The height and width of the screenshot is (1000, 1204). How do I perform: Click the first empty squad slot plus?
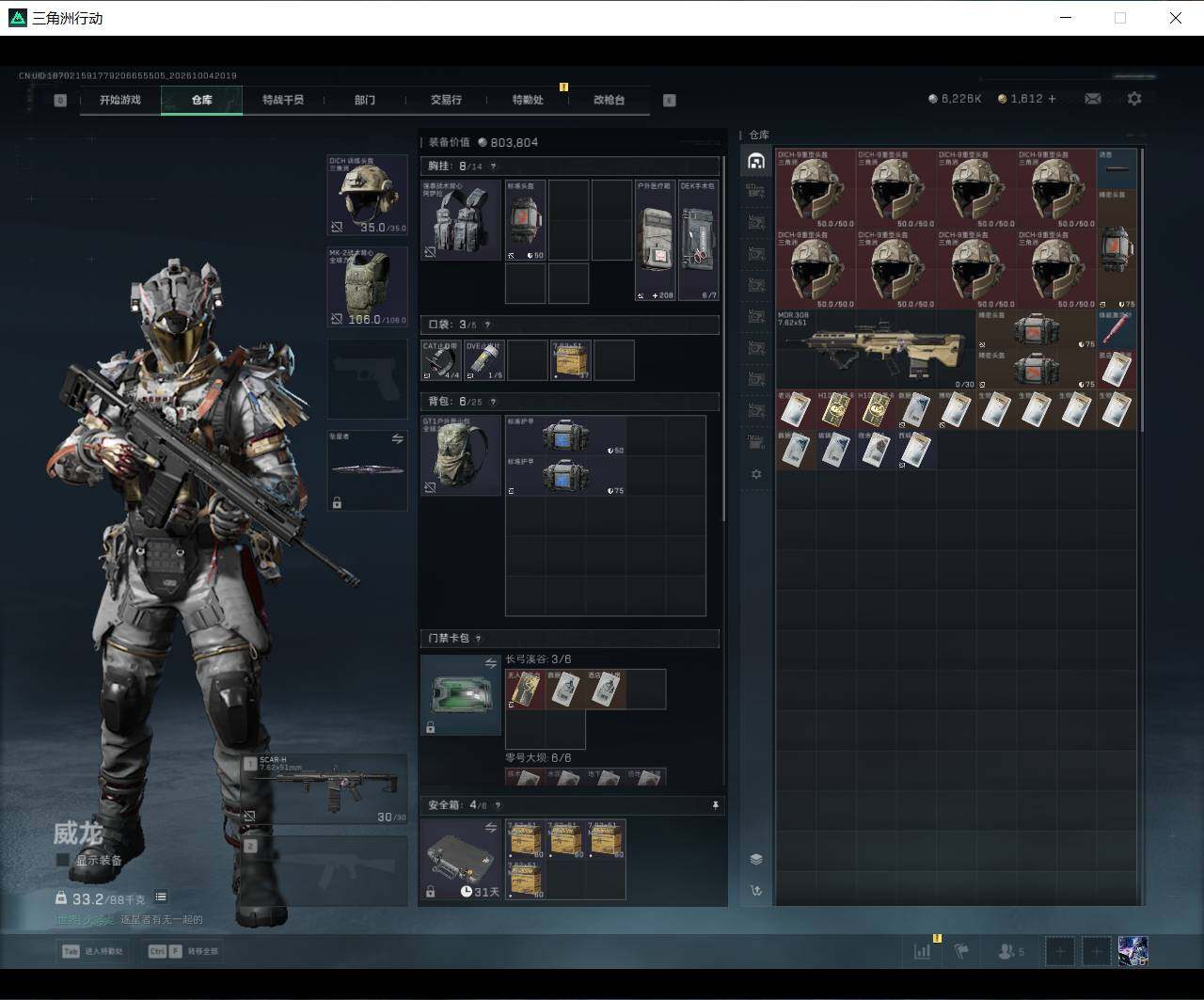tap(1060, 951)
